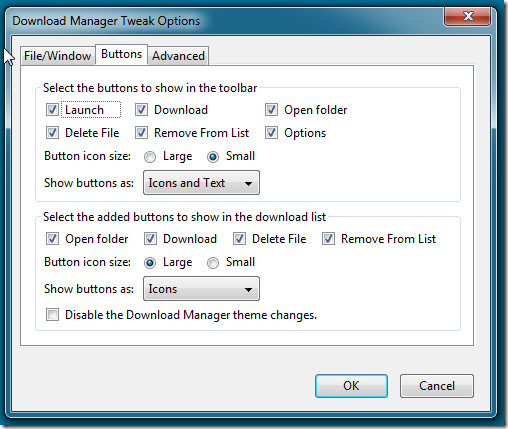This screenshot has height=429, width=508.
Task: Toggle download list Open folder checkbox
Action: click(52, 239)
